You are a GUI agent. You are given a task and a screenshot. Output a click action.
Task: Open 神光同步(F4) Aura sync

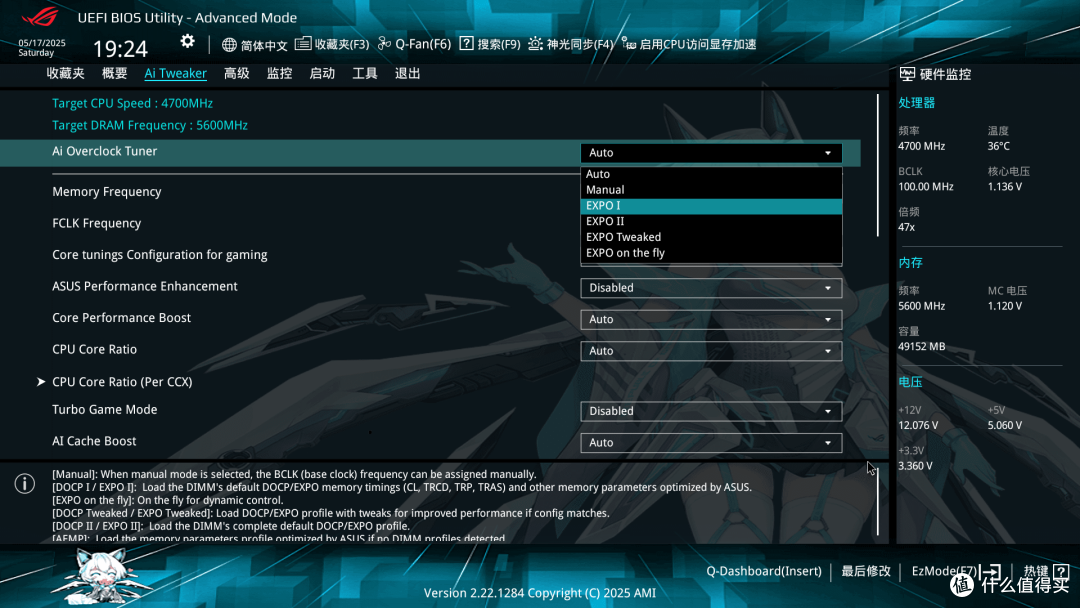570,44
